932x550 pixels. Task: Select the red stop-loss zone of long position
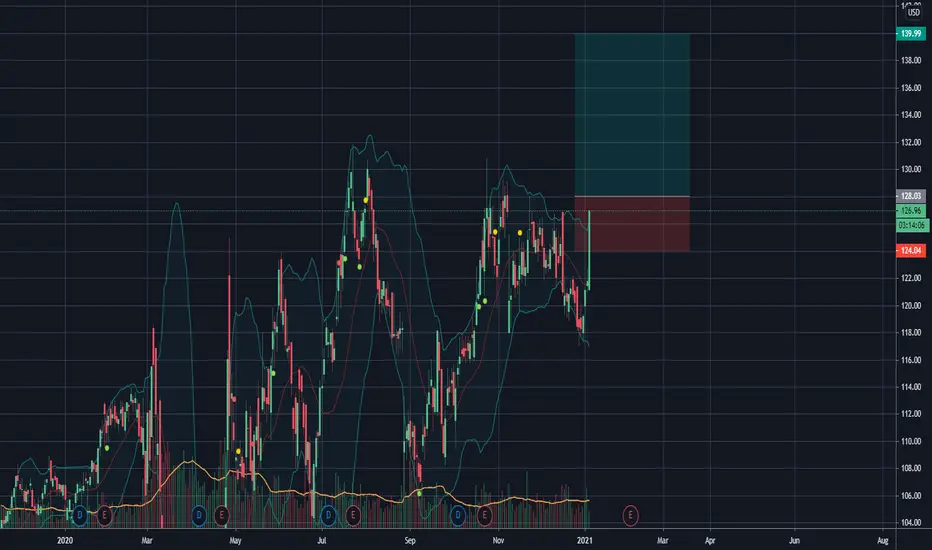click(632, 224)
